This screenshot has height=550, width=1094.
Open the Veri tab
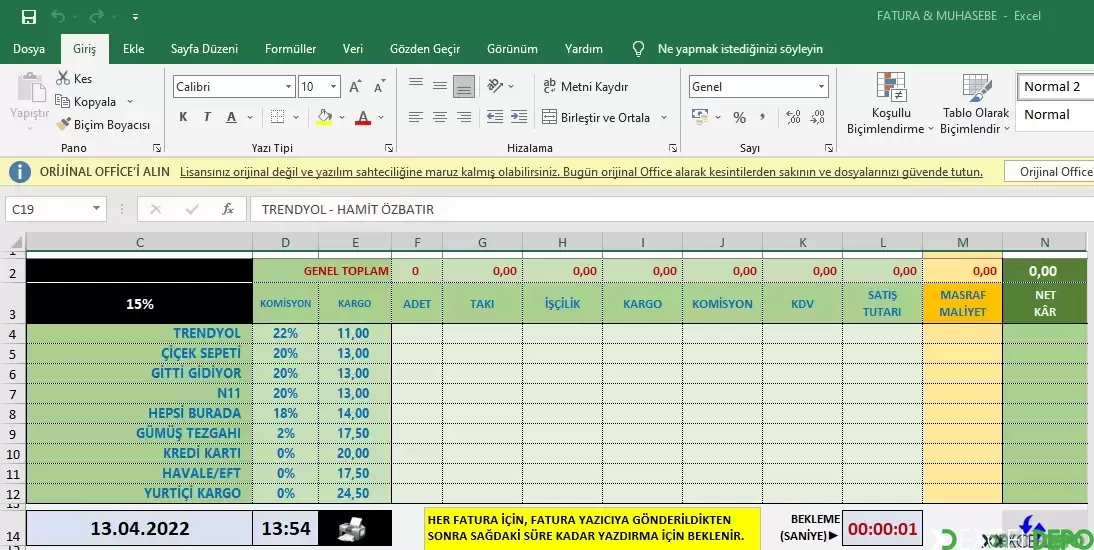pos(352,49)
